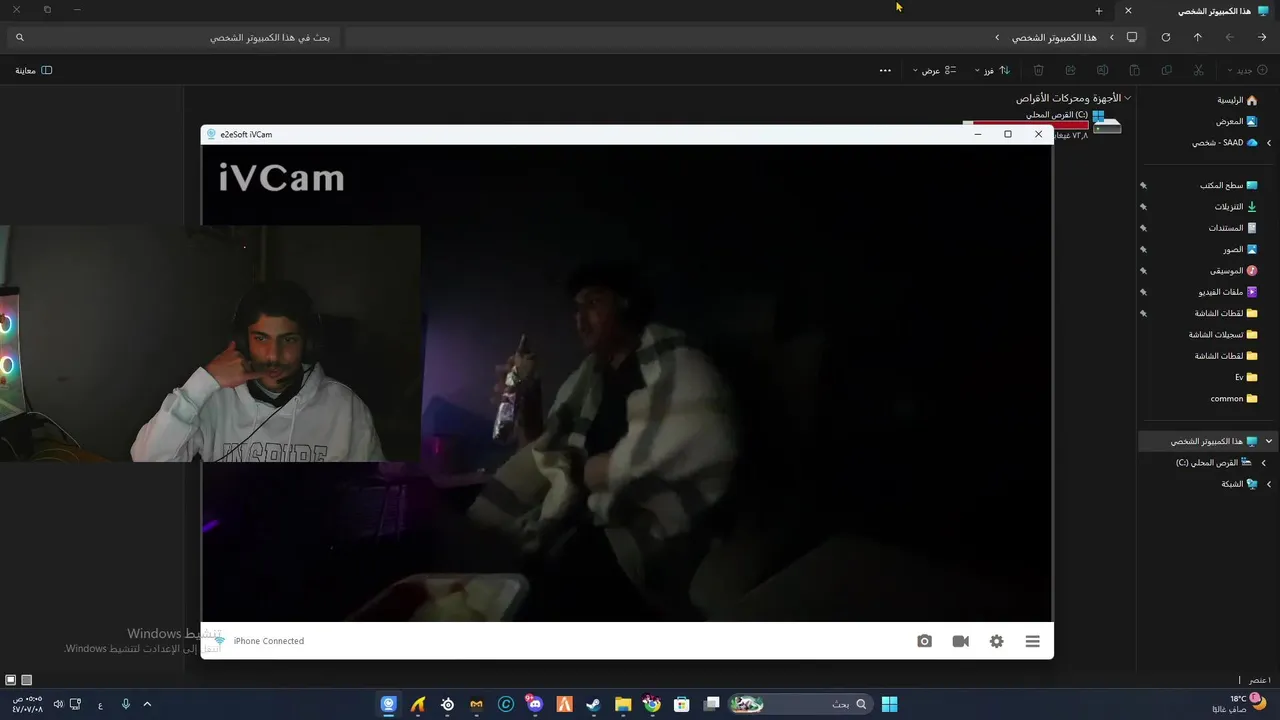
Task: Open Steam from the taskbar
Action: (593, 704)
